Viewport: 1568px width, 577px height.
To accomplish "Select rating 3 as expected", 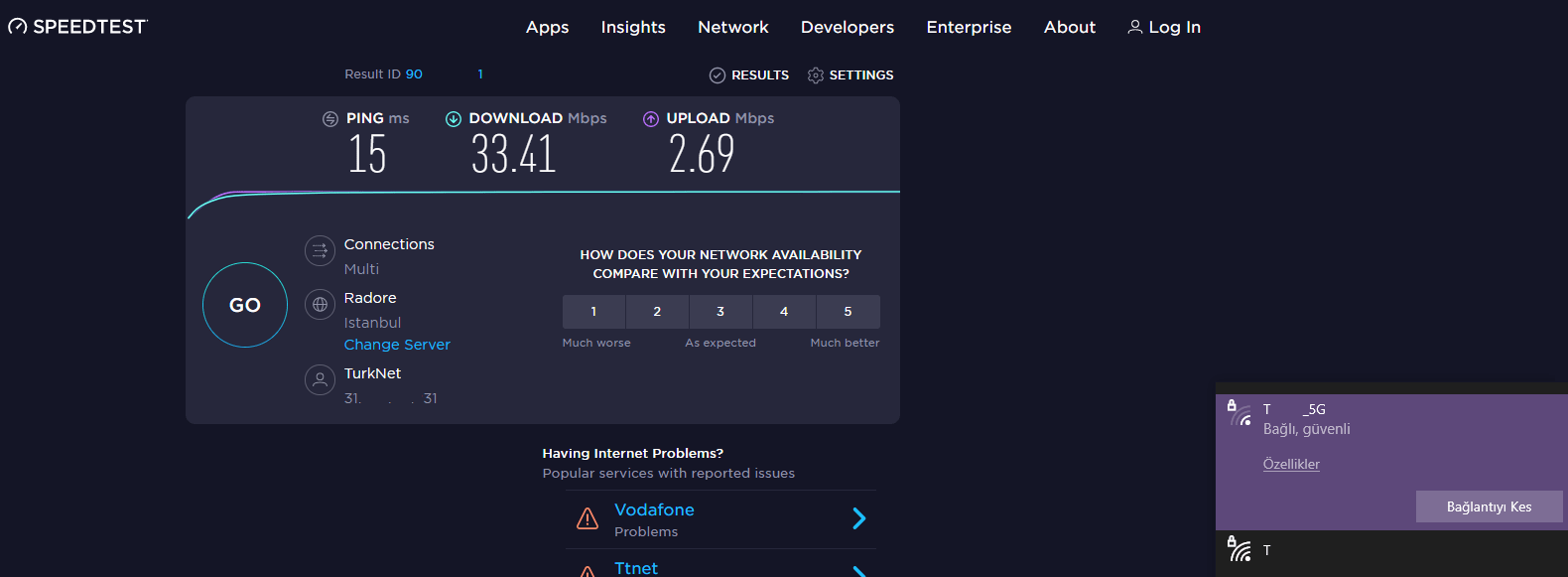I will point(720,312).
